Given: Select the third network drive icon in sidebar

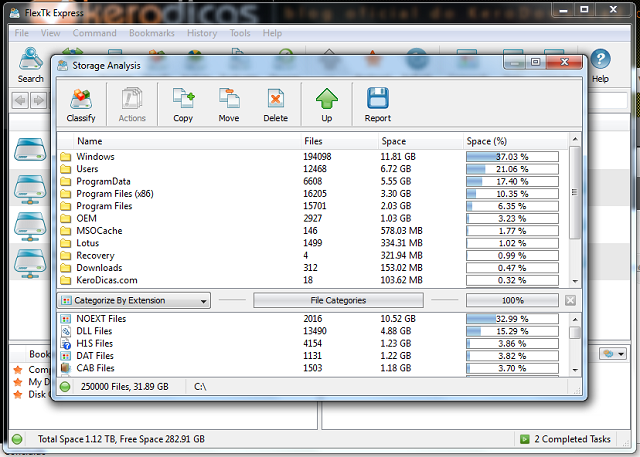Looking at the screenshot, I should tap(30, 226).
